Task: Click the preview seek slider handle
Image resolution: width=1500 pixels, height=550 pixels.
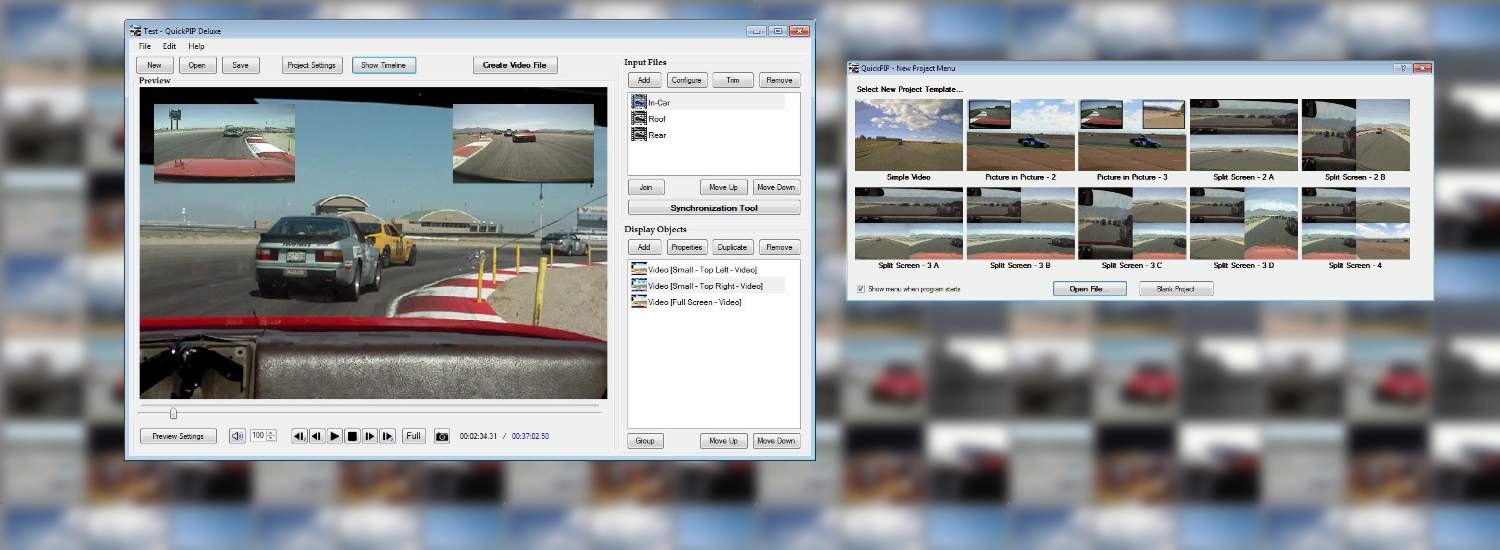Action: pos(174,413)
